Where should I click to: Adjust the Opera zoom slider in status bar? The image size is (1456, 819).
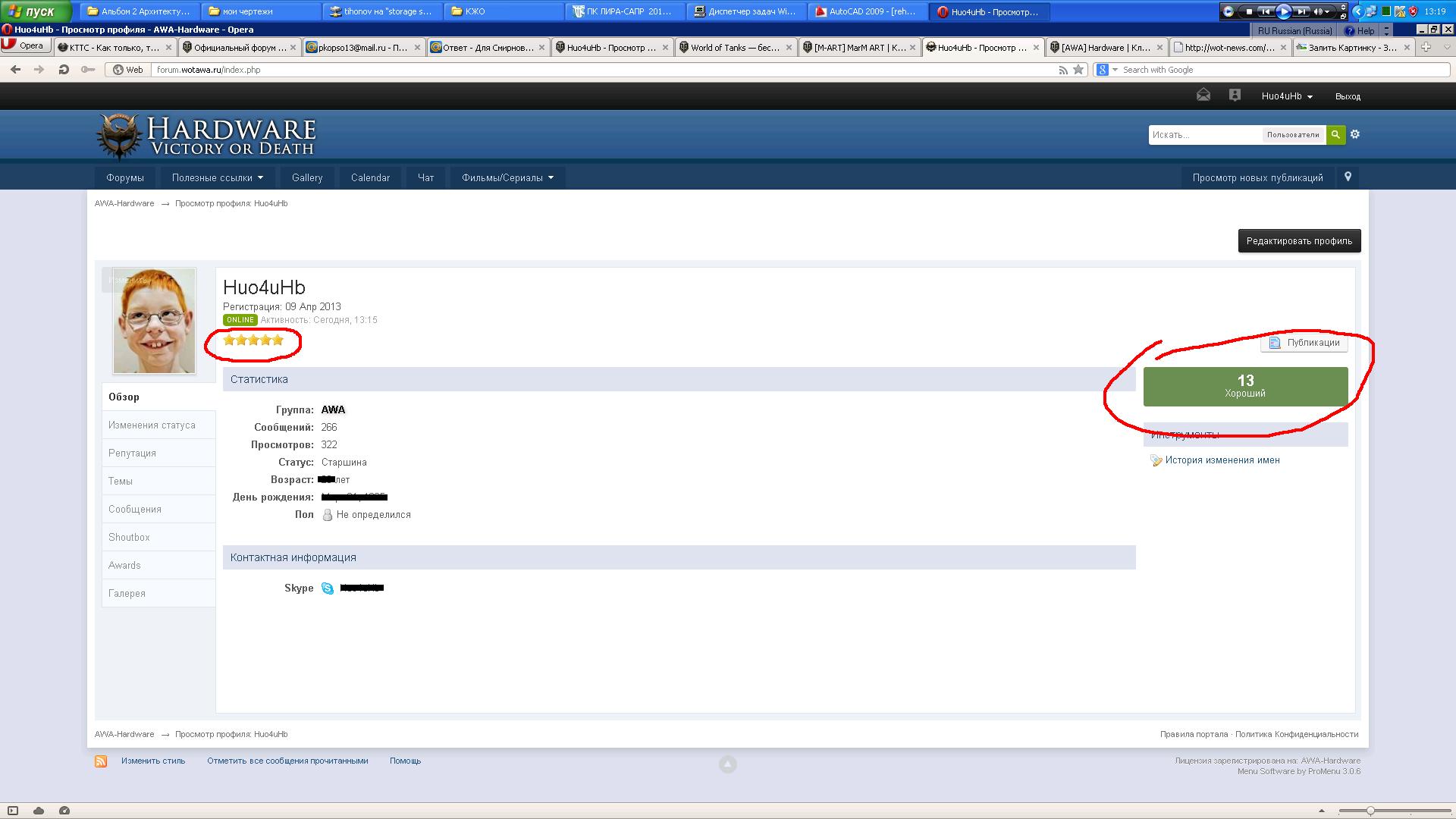coord(1370,811)
